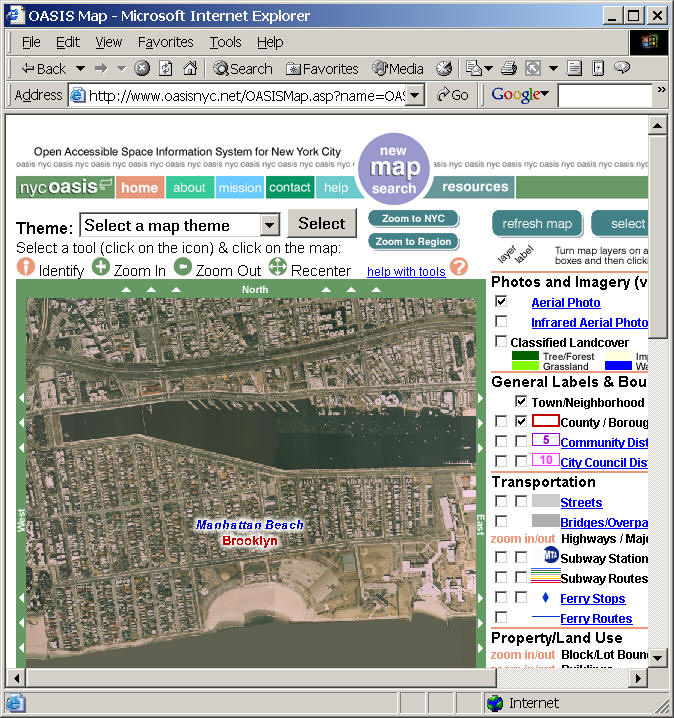Enable the Infrared Aerial Photo checkbox
The width and height of the screenshot is (674, 718).
tap(501, 321)
